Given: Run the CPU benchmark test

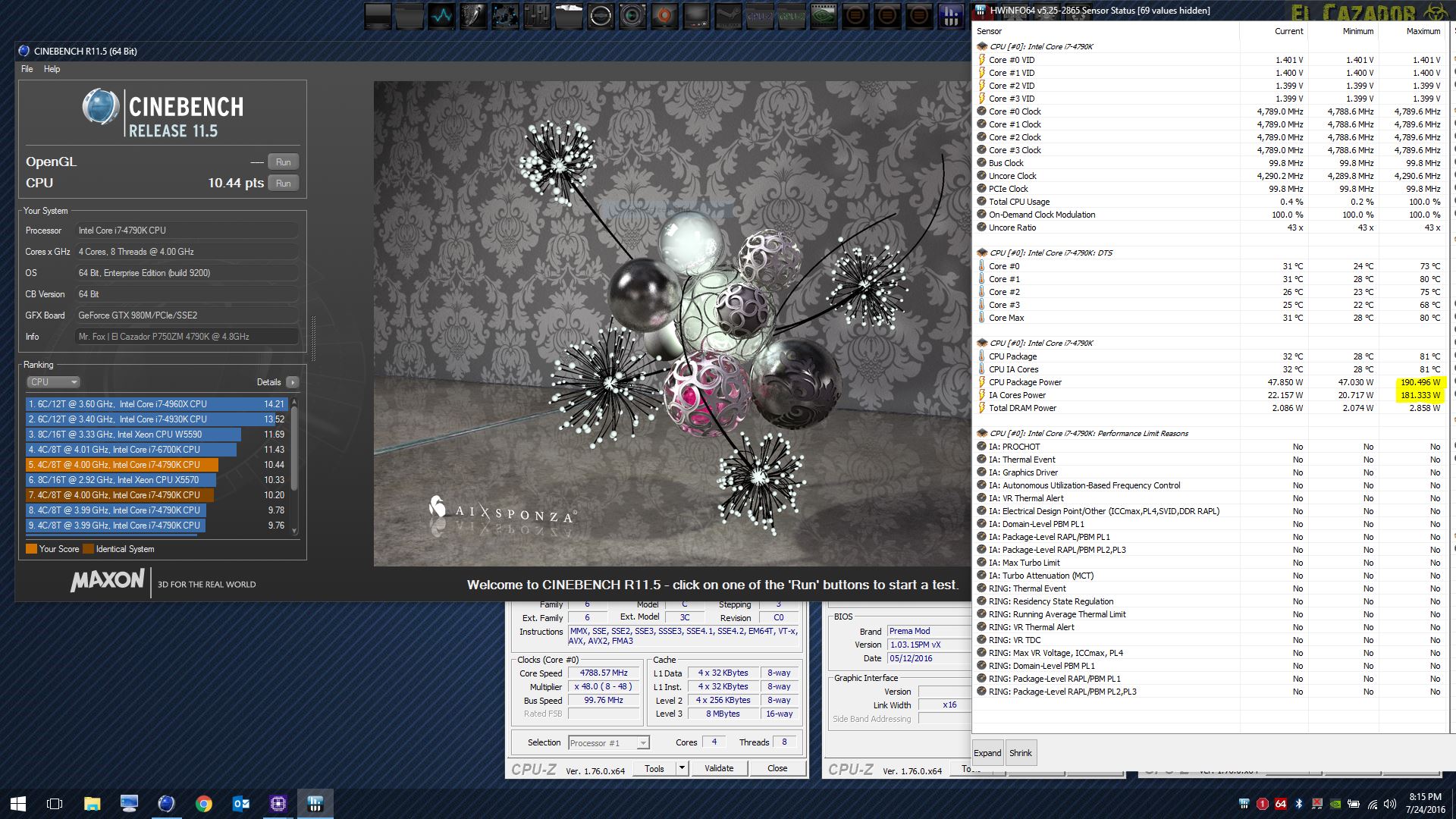Looking at the screenshot, I should 284,184.
